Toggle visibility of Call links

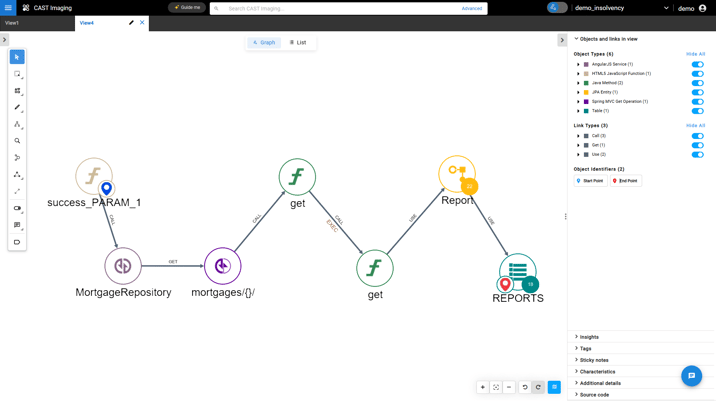(x=697, y=136)
